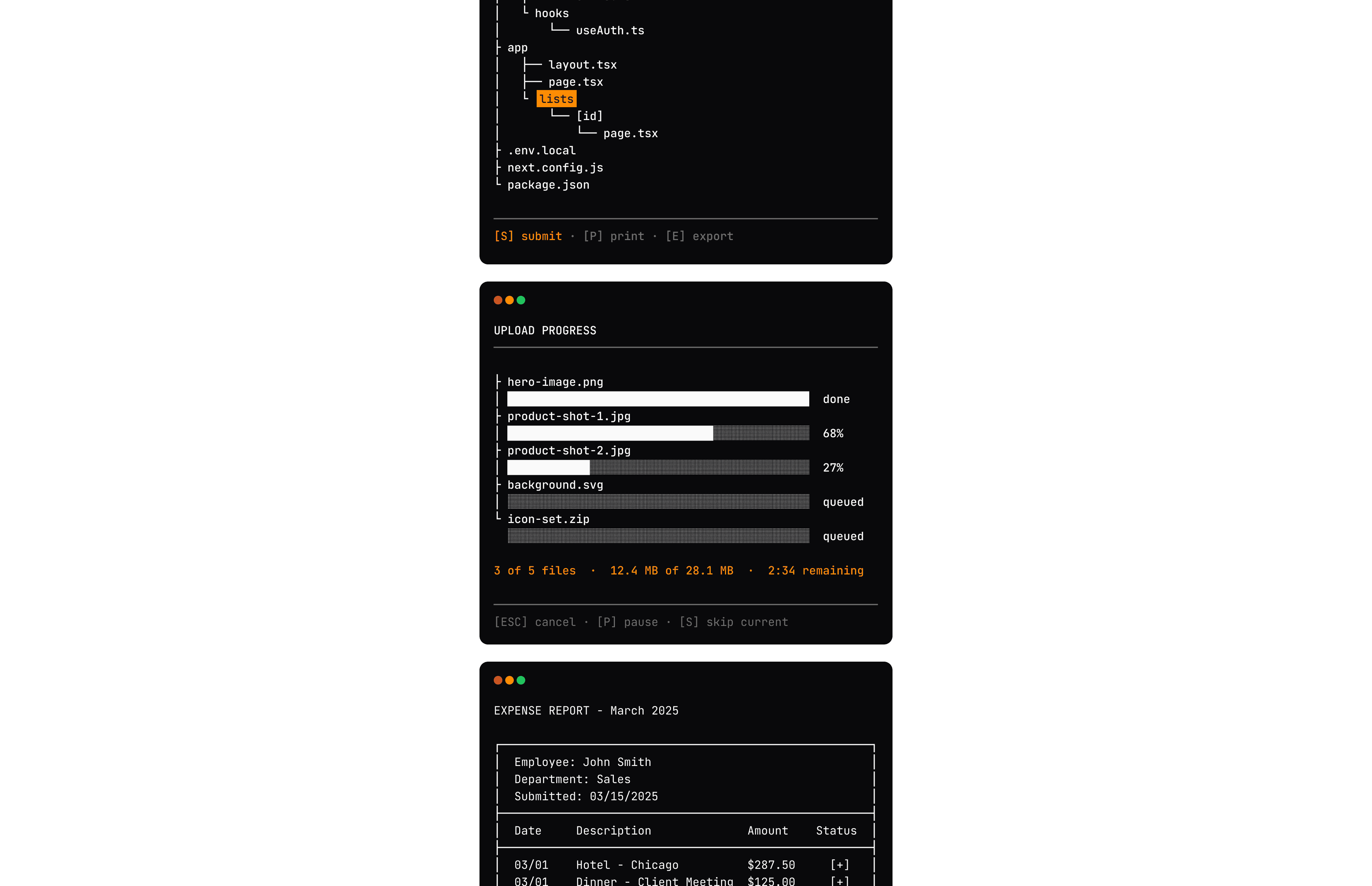Image resolution: width=1372 pixels, height=886 pixels.
Task: Click the product-shot-1.jpg progress bar at 68%
Action: pos(657,433)
